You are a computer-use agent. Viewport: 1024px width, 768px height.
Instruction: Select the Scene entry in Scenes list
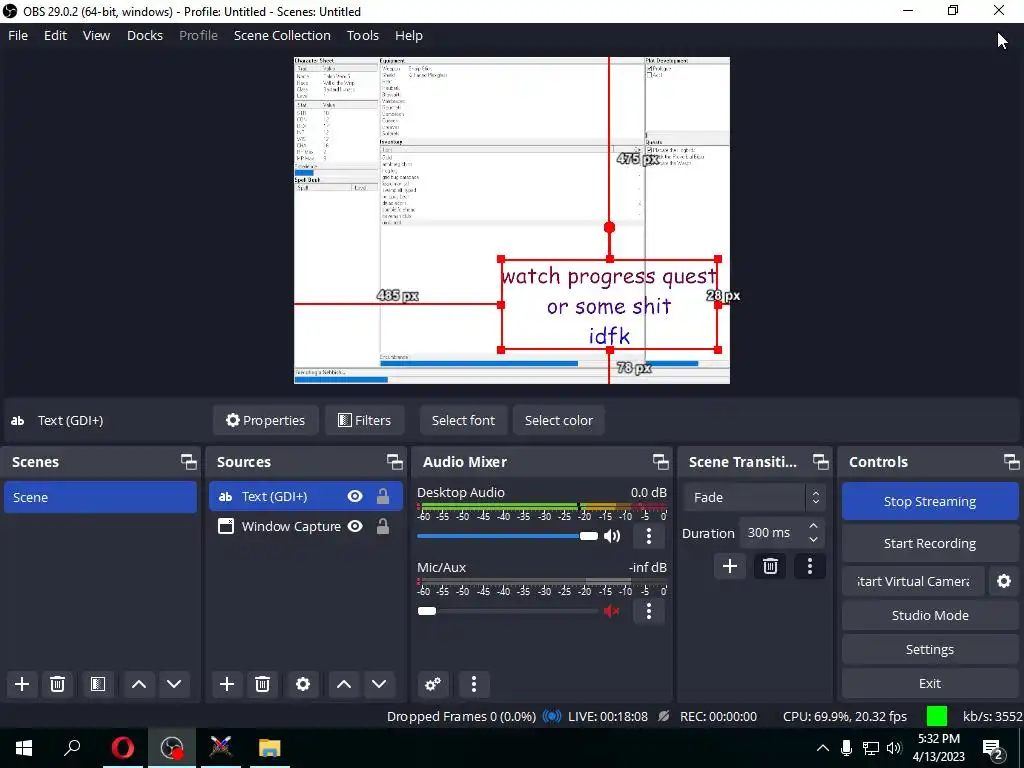[x=100, y=497]
